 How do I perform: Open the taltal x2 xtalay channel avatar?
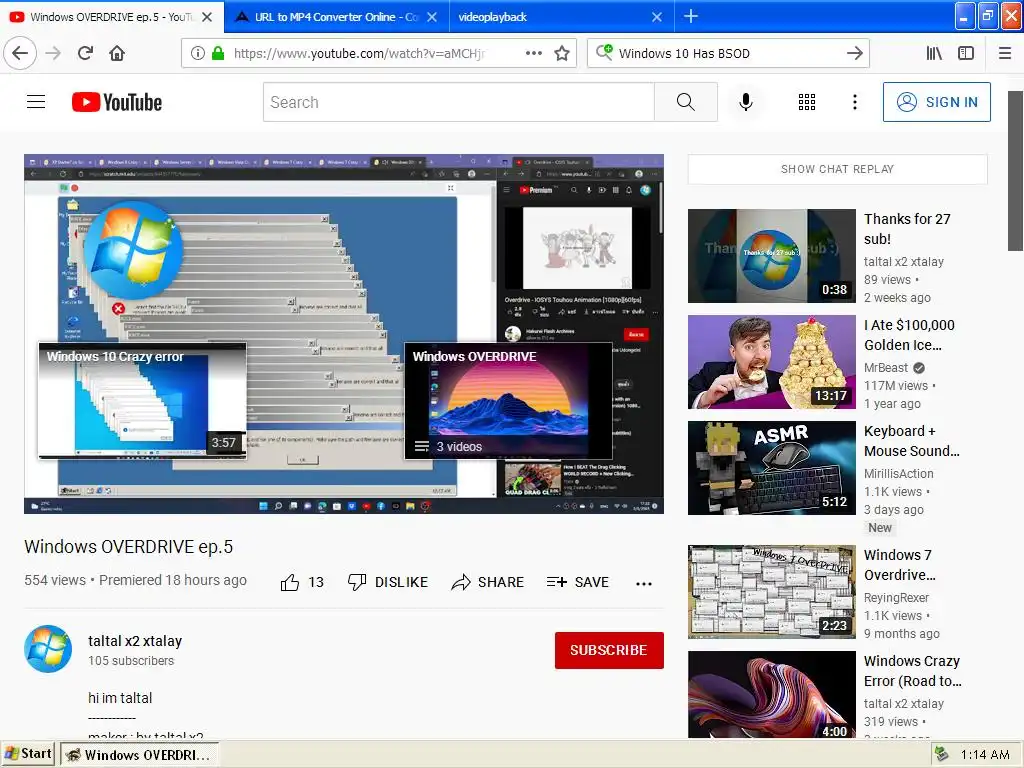click(x=48, y=648)
